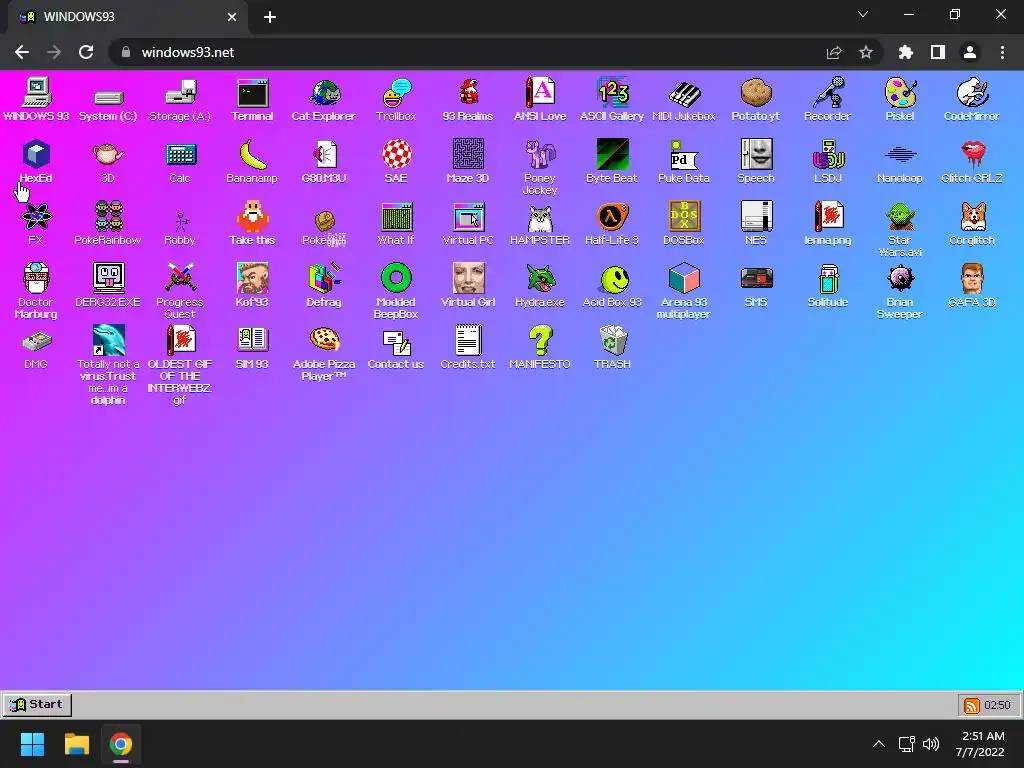Image resolution: width=1024 pixels, height=768 pixels.
Task: Open Star Wars.avi Yoda icon
Action: [x=900, y=229]
